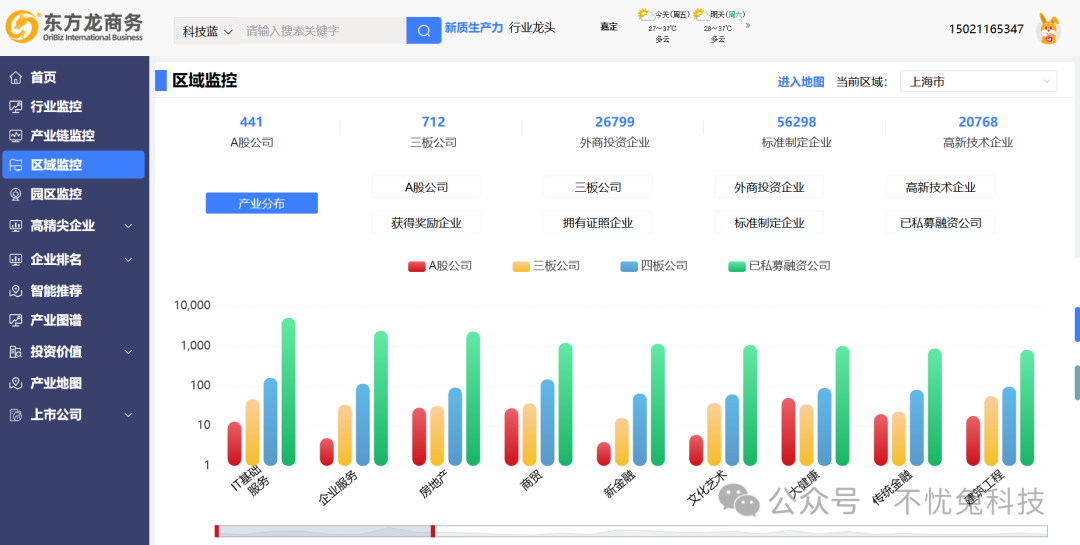Switch to the 高新技术企业 filter tab

(940, 187)
